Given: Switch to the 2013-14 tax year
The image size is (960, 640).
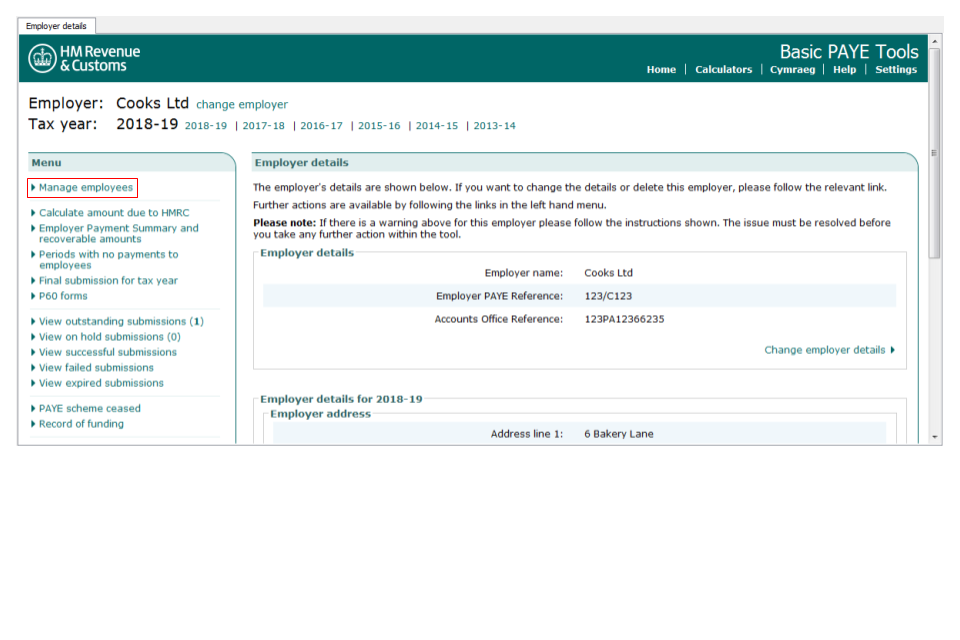Looking at the screenshot, I should tap(494, 126).
